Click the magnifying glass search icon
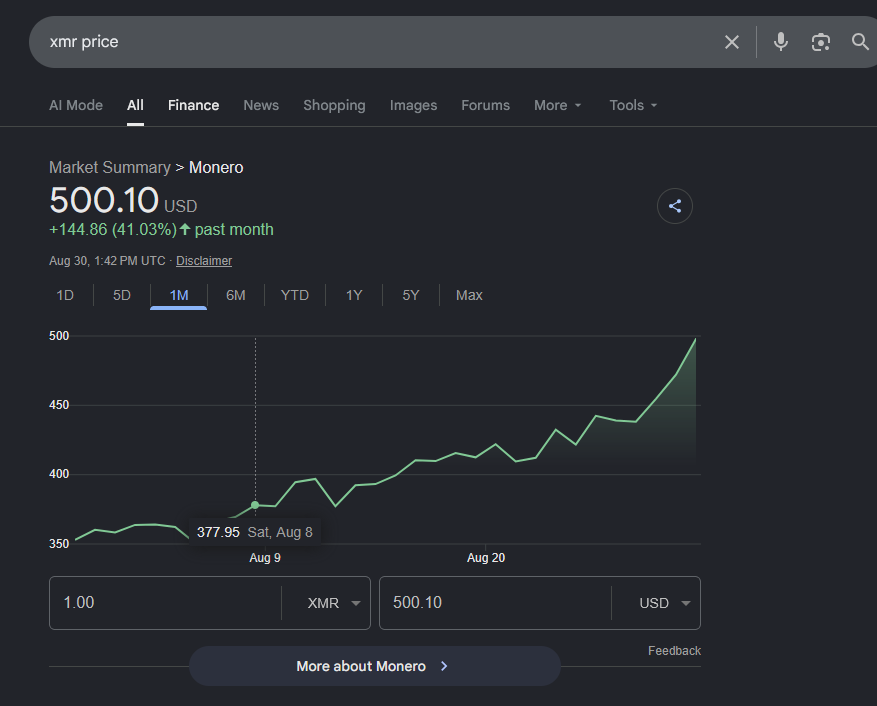Image resolution: width=877 pixels, height=706 pixels. 860,42
